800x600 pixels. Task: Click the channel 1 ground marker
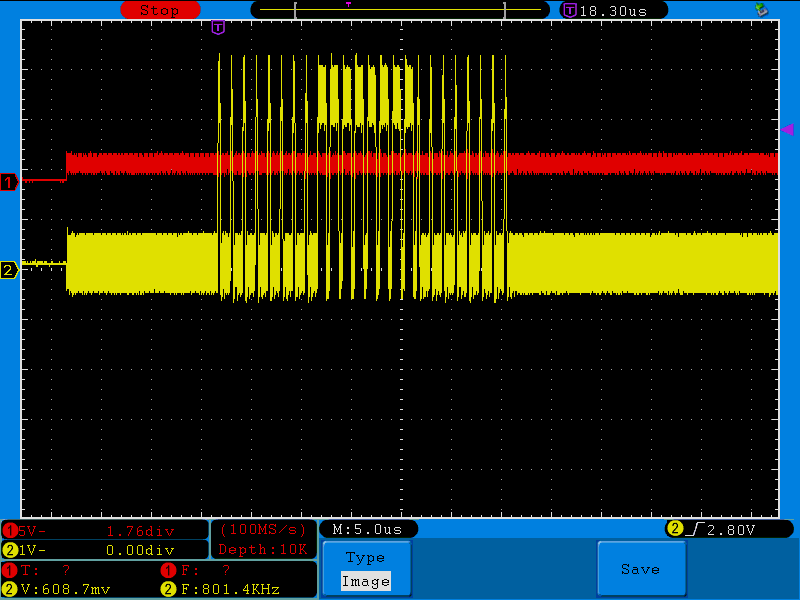[x=9, y=182]
